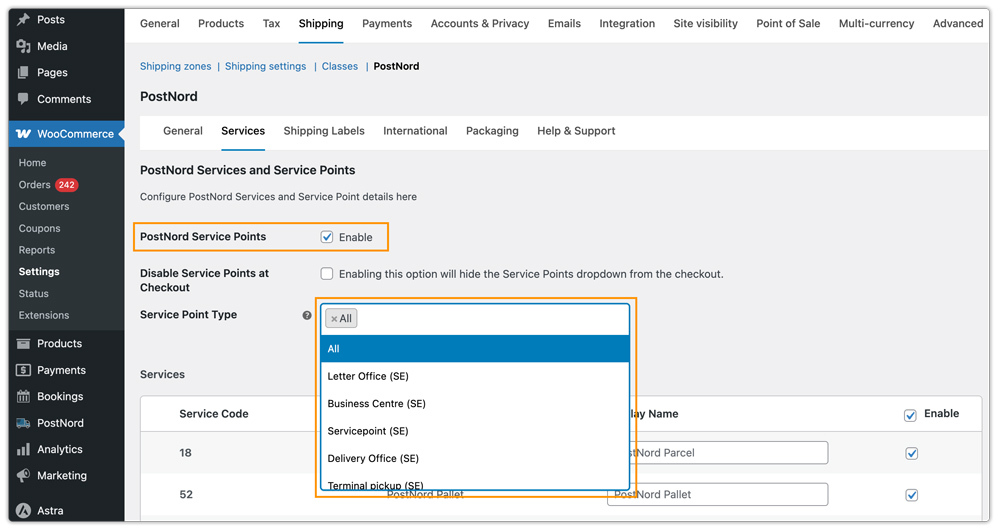The image size is (1000, 532).
Task: Click the Pages icon in sidebar
Action: click(24, 73)
